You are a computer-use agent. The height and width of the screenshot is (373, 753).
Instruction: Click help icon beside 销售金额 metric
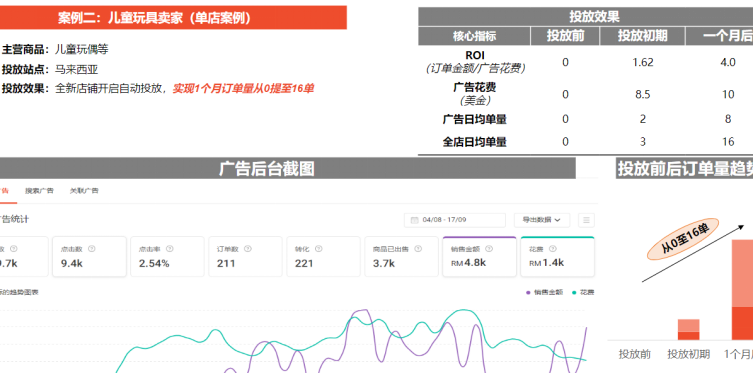click(489, 249)
